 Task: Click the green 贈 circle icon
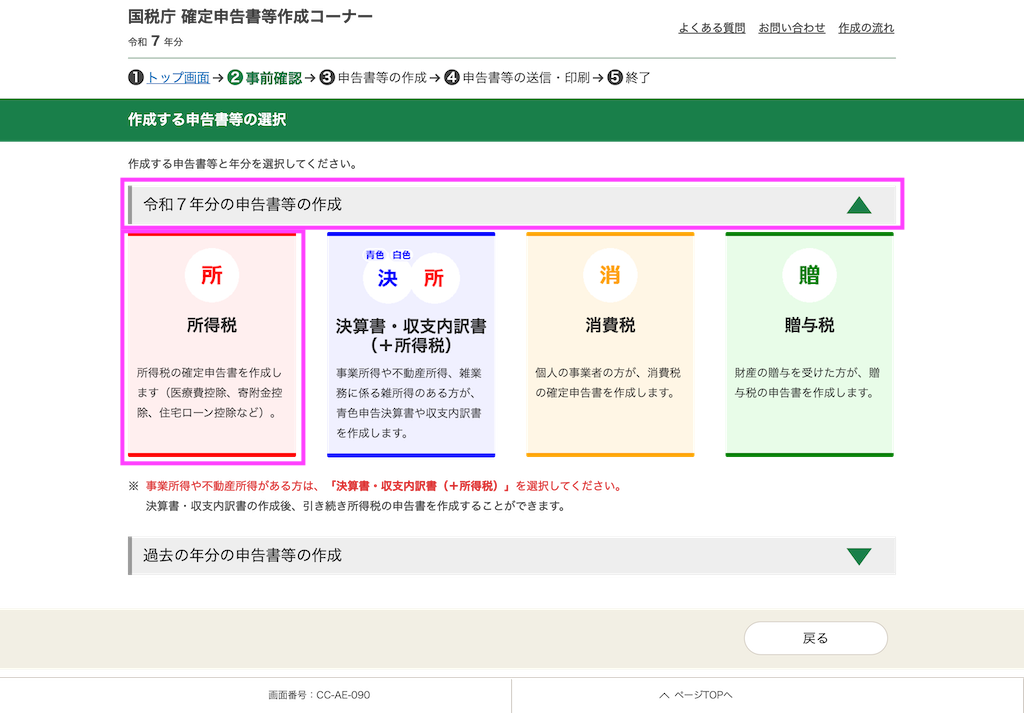pos(809,276)
